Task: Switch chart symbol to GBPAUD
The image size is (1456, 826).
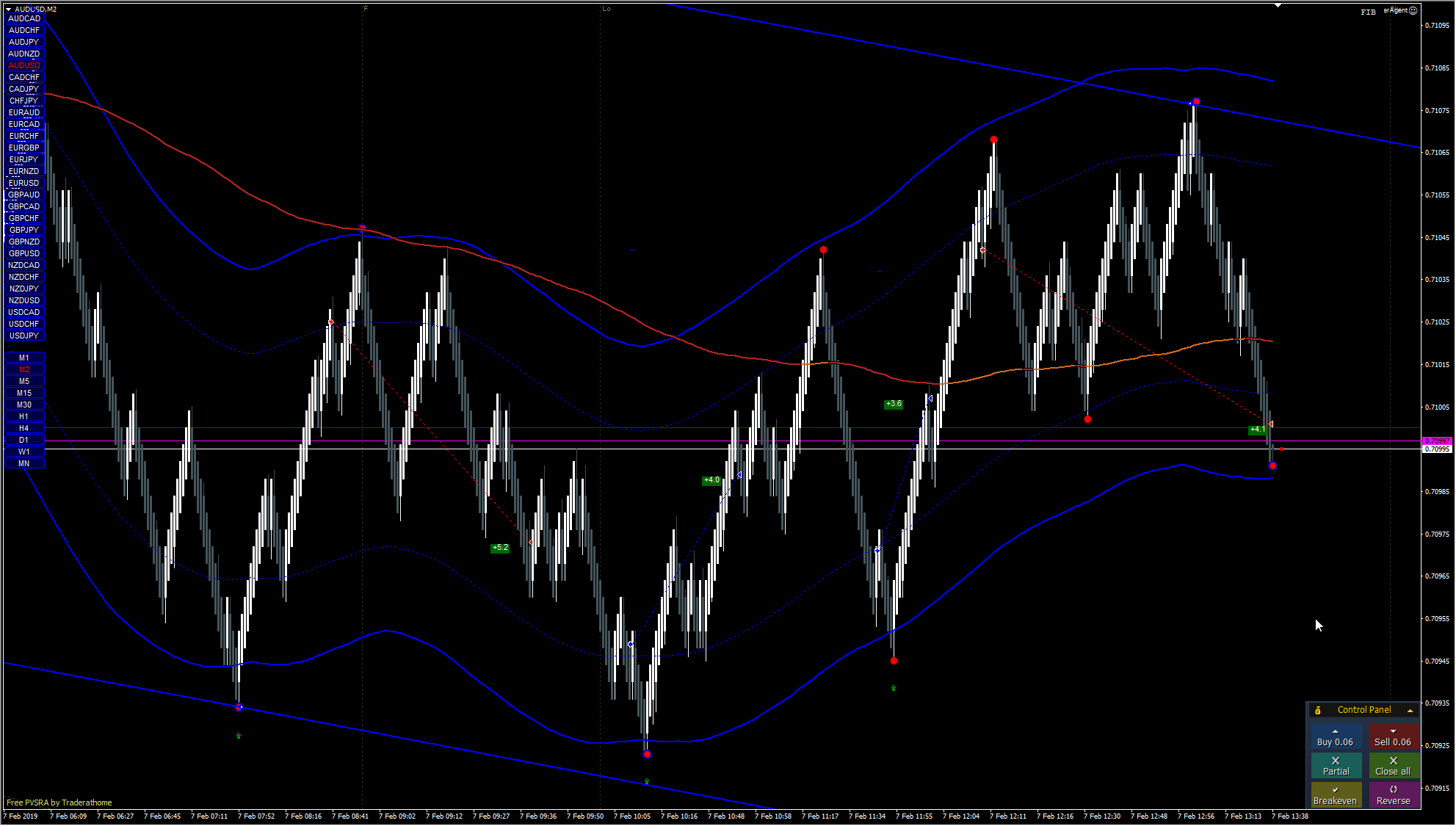Action: pos(24,195)
